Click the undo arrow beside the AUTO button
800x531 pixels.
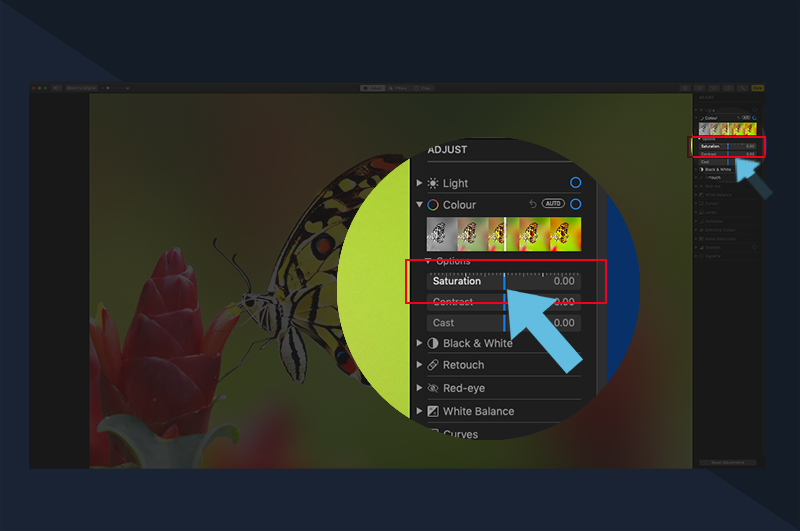533,204
